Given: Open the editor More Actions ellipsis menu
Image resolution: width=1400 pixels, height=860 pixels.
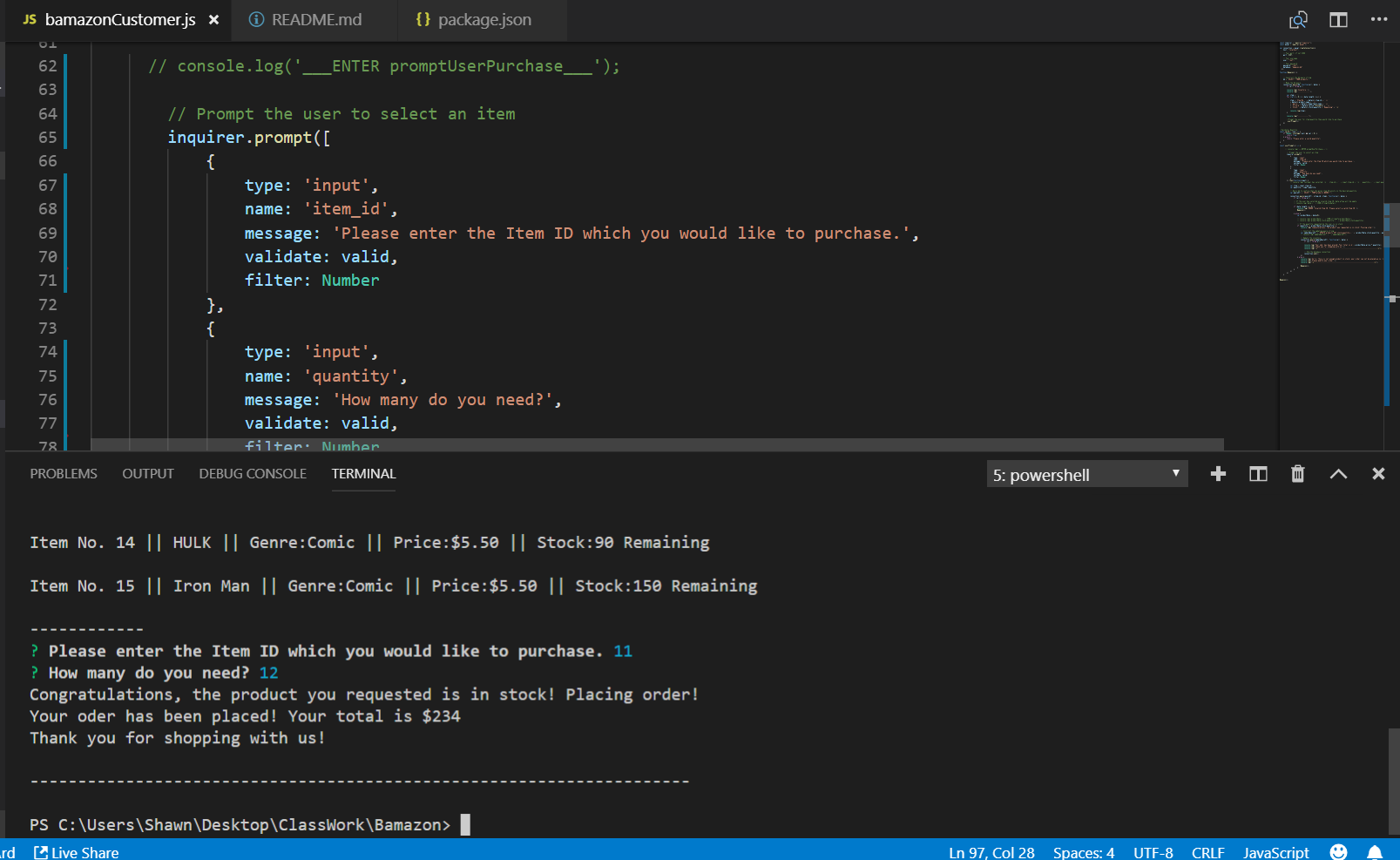Looking at the screenshot, I should pos(1379,19).
